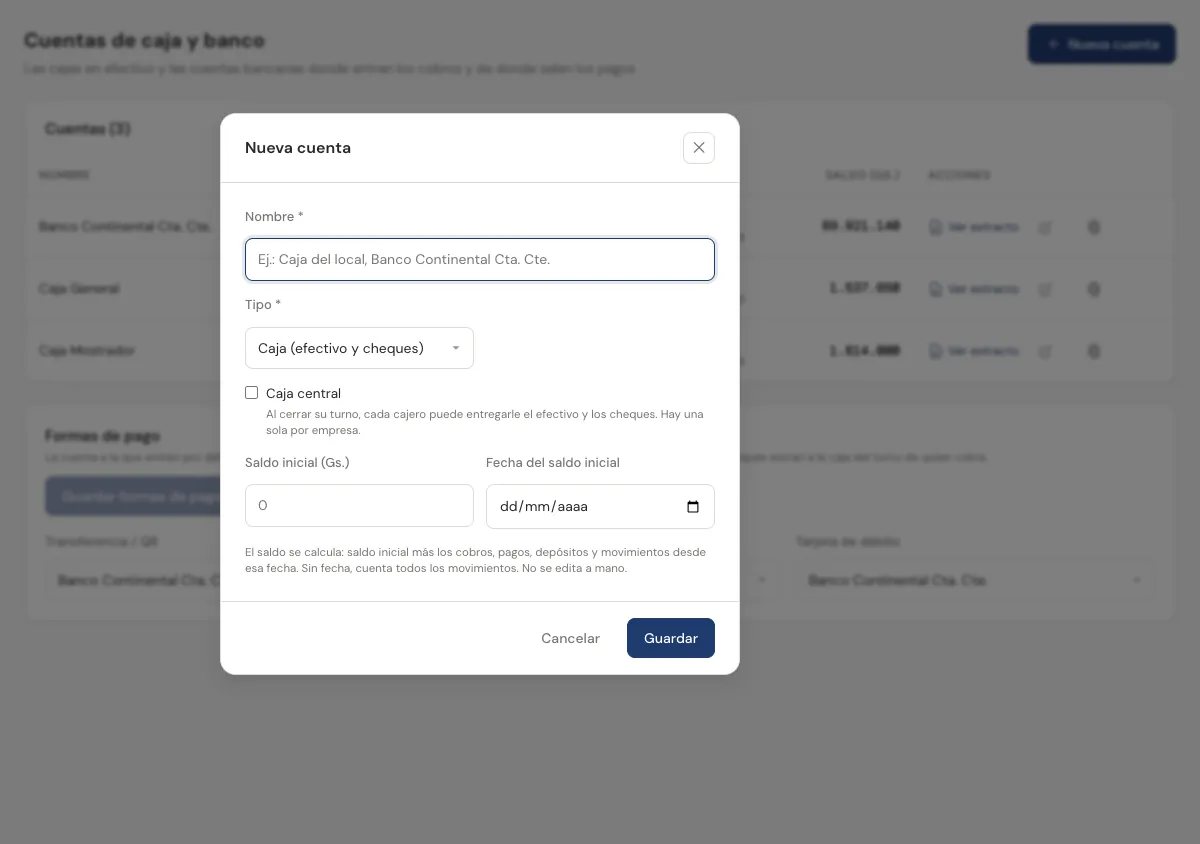The image size is (1200, 844).
Task: Focus the Saldo inicial (Gs.) input
Action: [x=359, y=506]
